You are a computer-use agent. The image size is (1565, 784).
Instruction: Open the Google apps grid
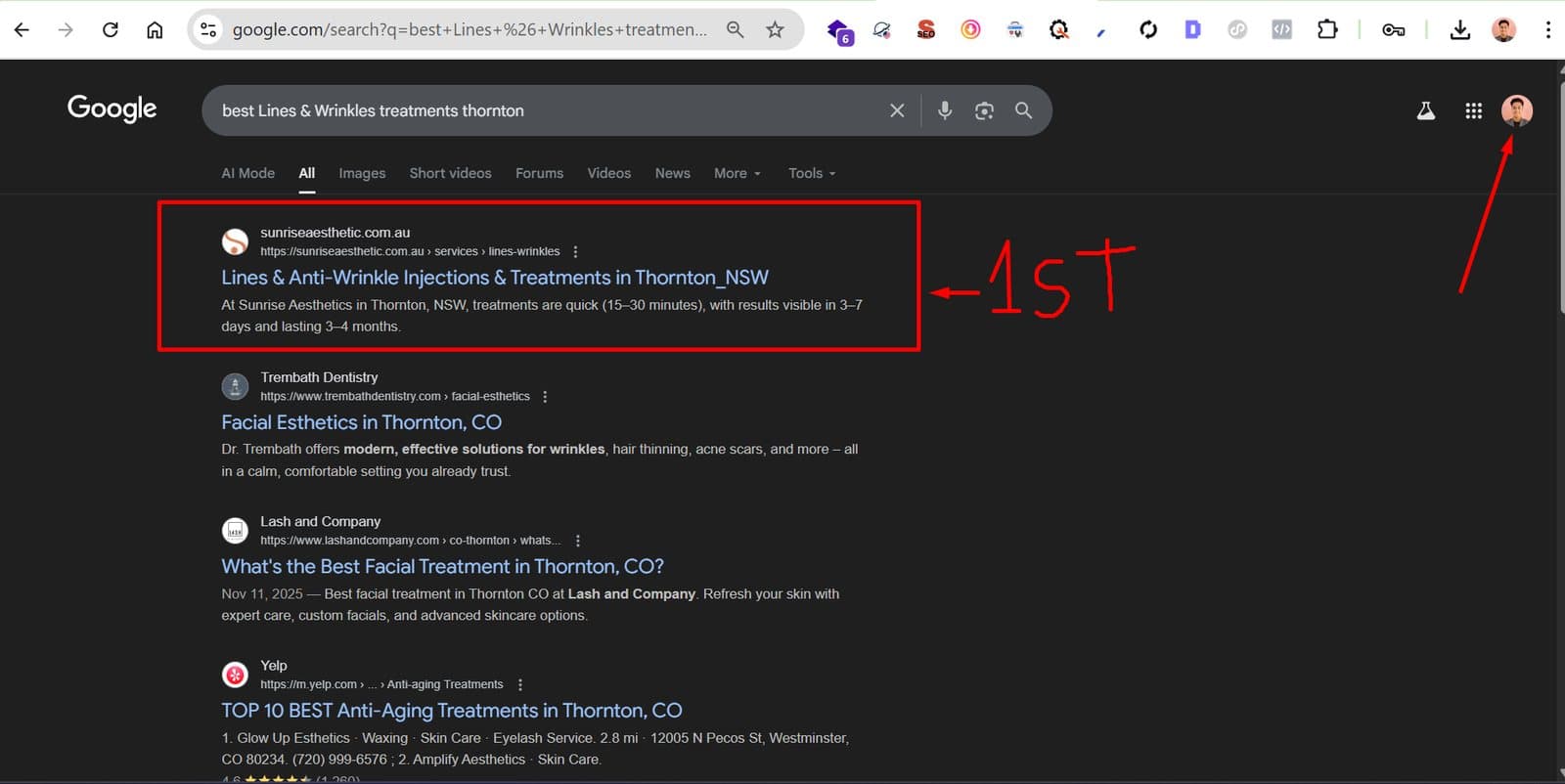pyautogui.click(x=1473, y=110)
